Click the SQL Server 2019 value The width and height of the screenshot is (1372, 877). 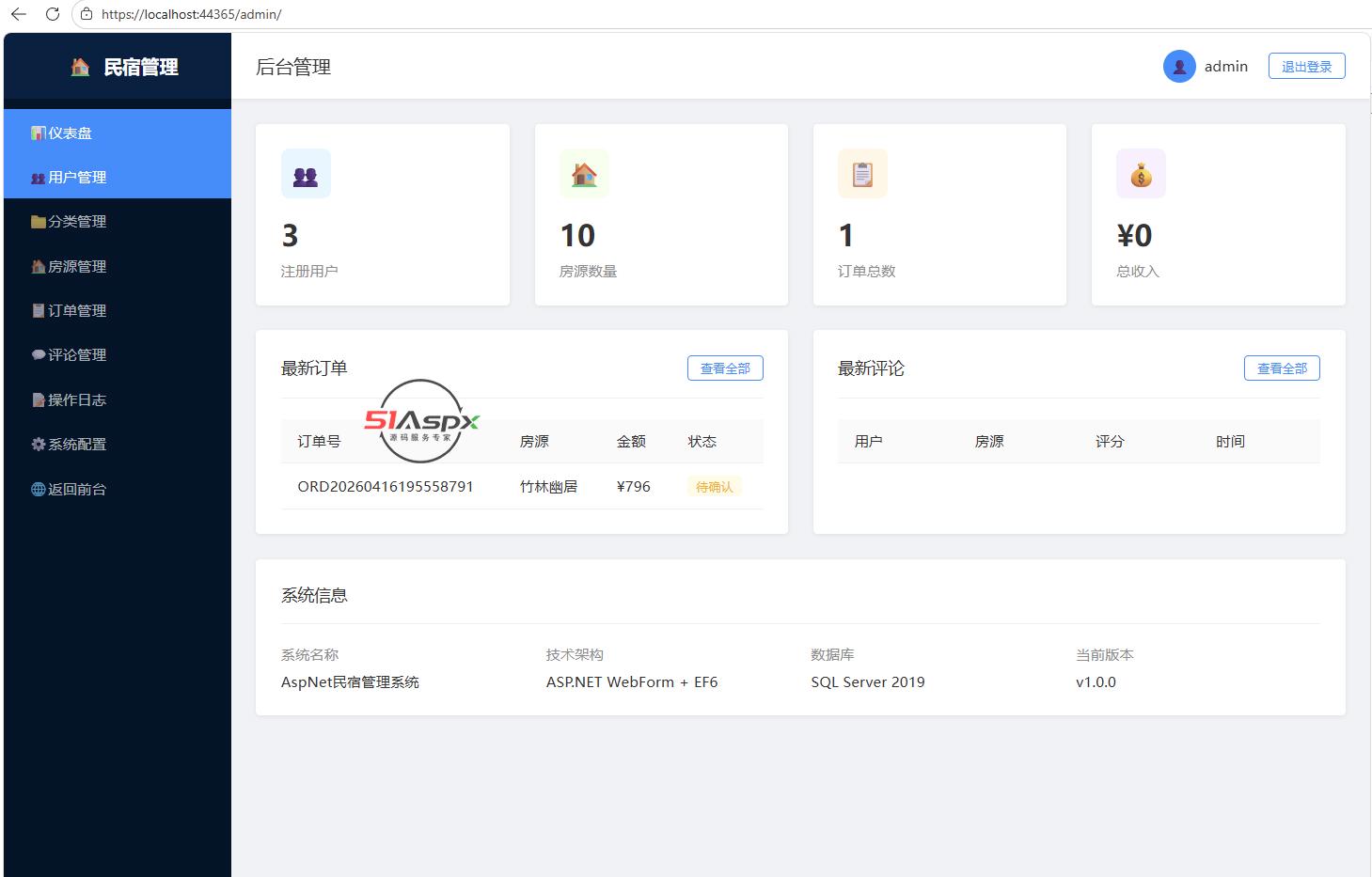point(868,681)
